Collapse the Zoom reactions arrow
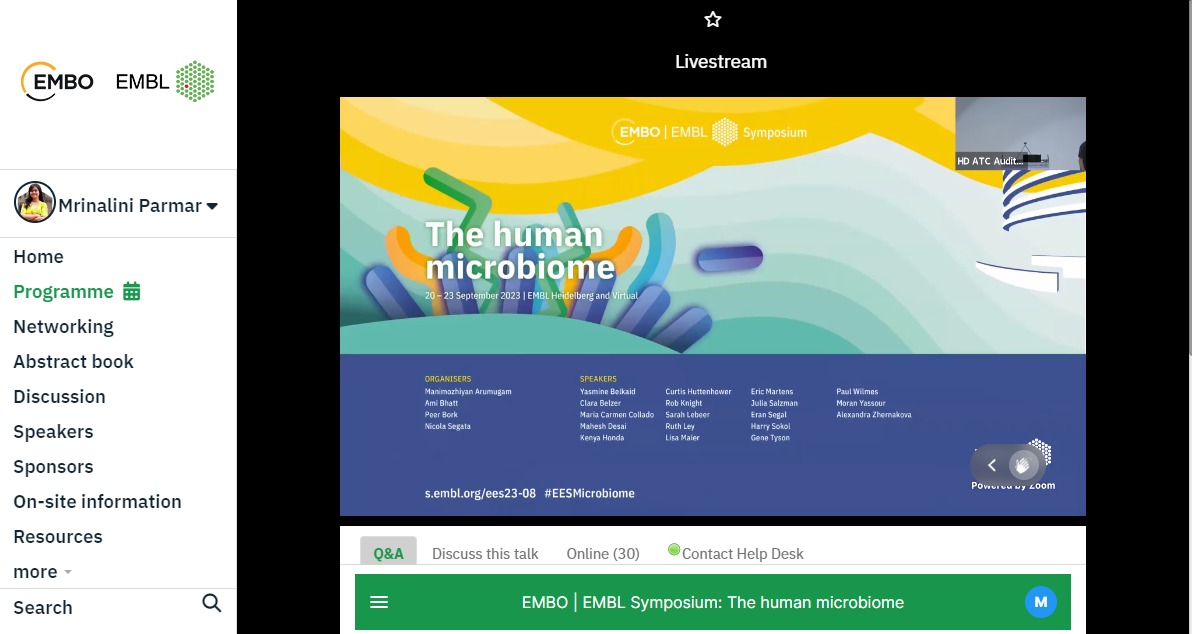The image size is (1192, 634). click(991, 464)
